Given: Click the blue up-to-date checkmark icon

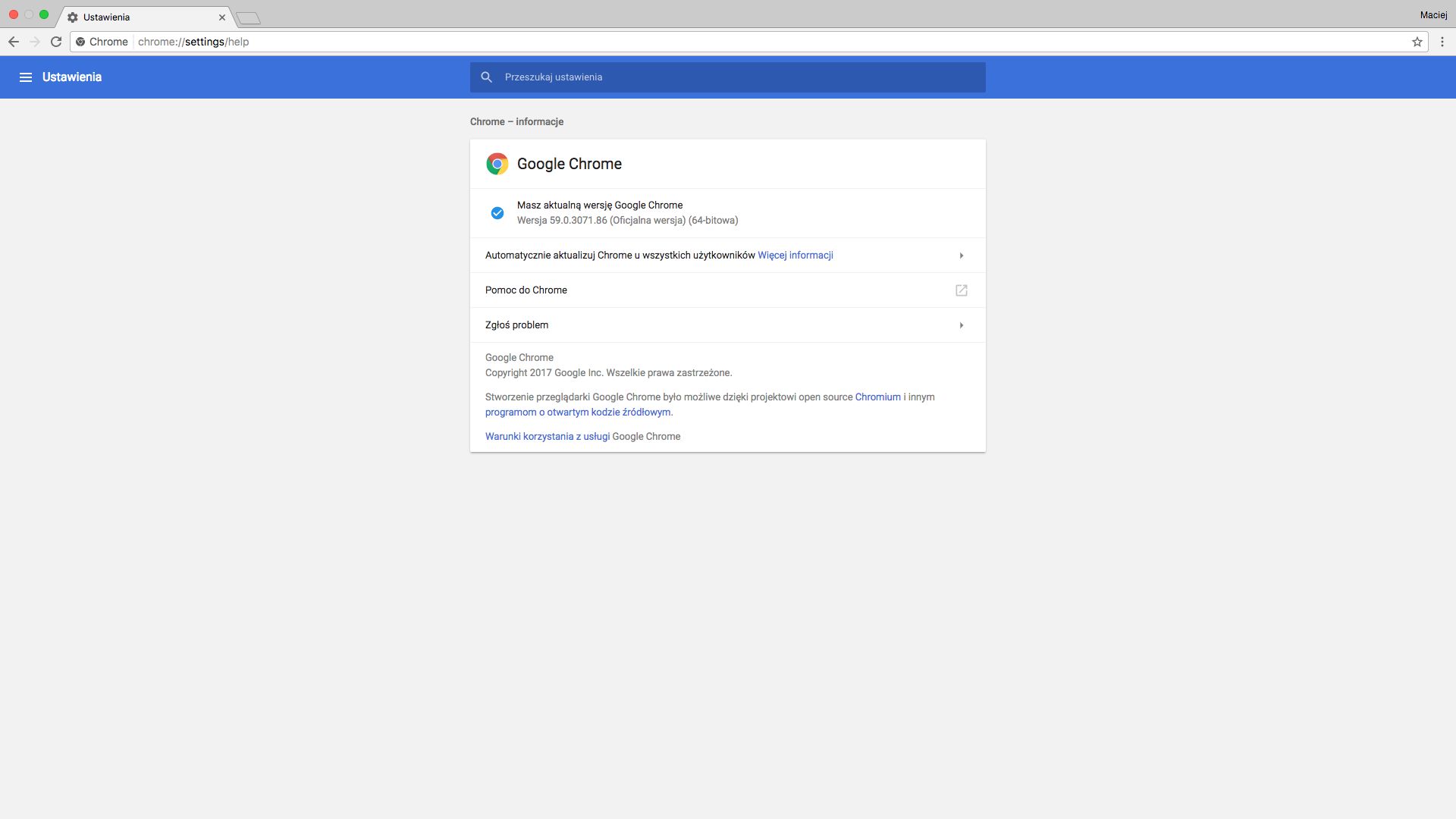Looking at the screenshot, I should click(x=497, y=213).
